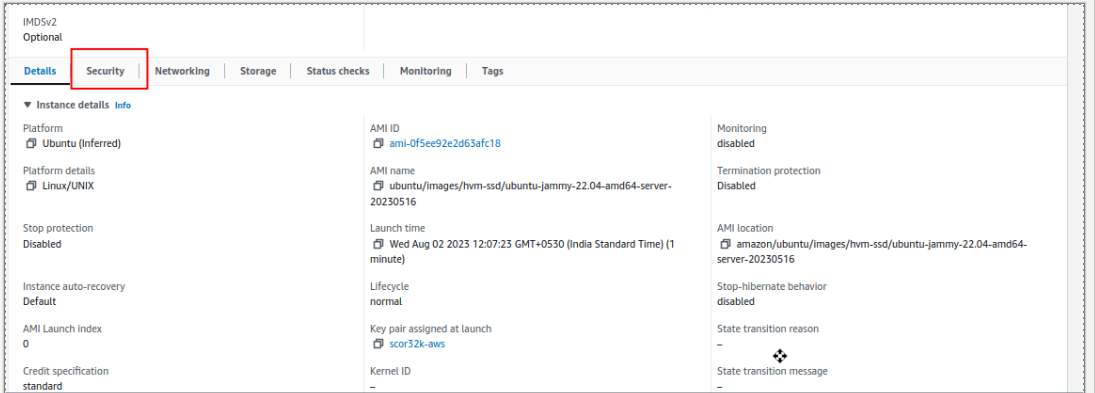Screen dimensions: 1095x393
Task: Collapse the Instance details section
Action: 27,105
